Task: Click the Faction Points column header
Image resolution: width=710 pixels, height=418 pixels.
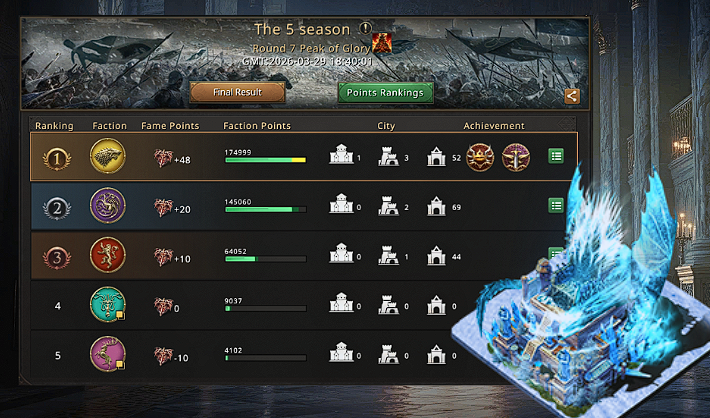Action: pyautogui.click(x=257, y=126)
